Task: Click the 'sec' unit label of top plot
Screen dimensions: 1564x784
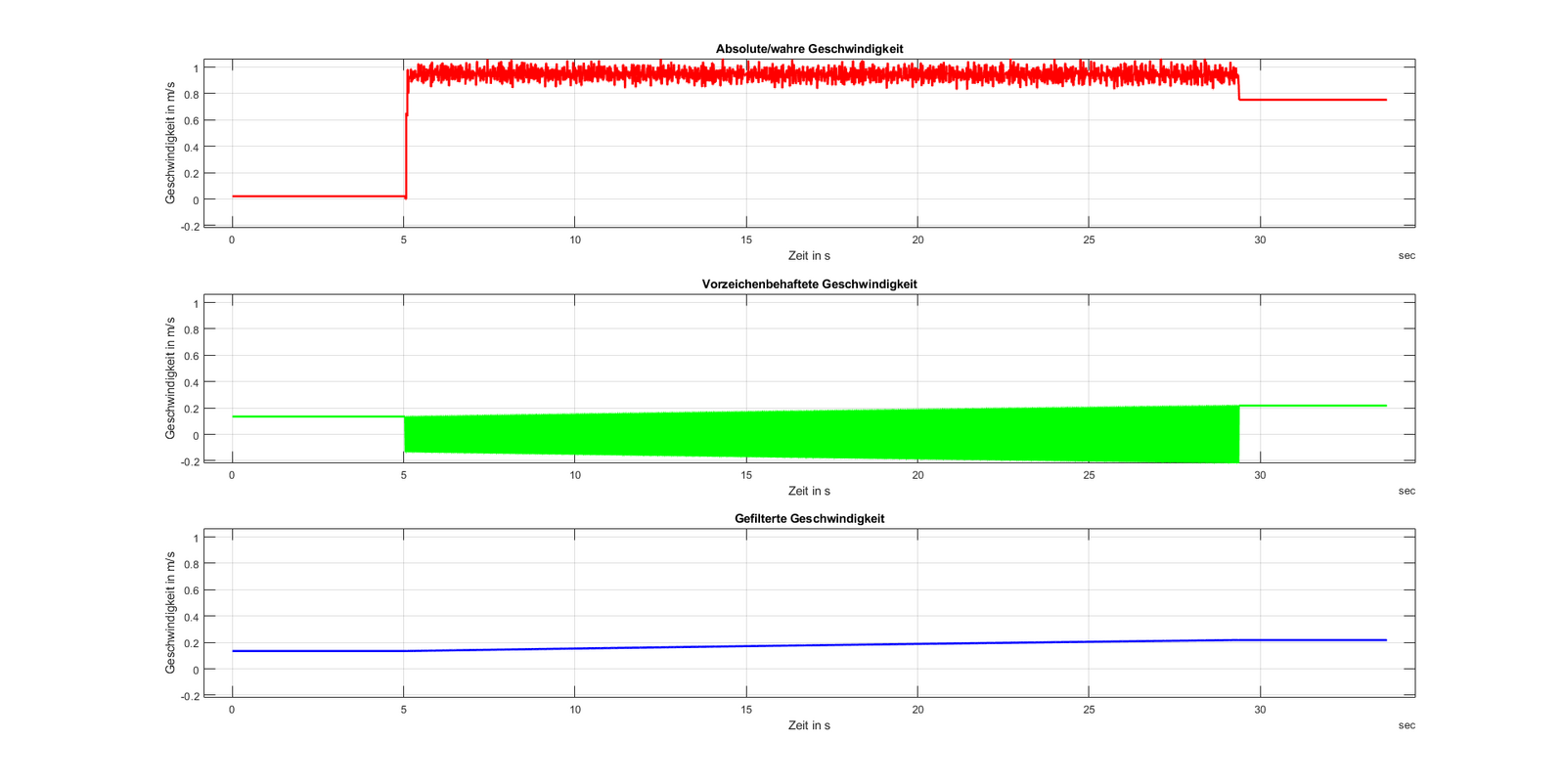Action: click(1407, 256)
